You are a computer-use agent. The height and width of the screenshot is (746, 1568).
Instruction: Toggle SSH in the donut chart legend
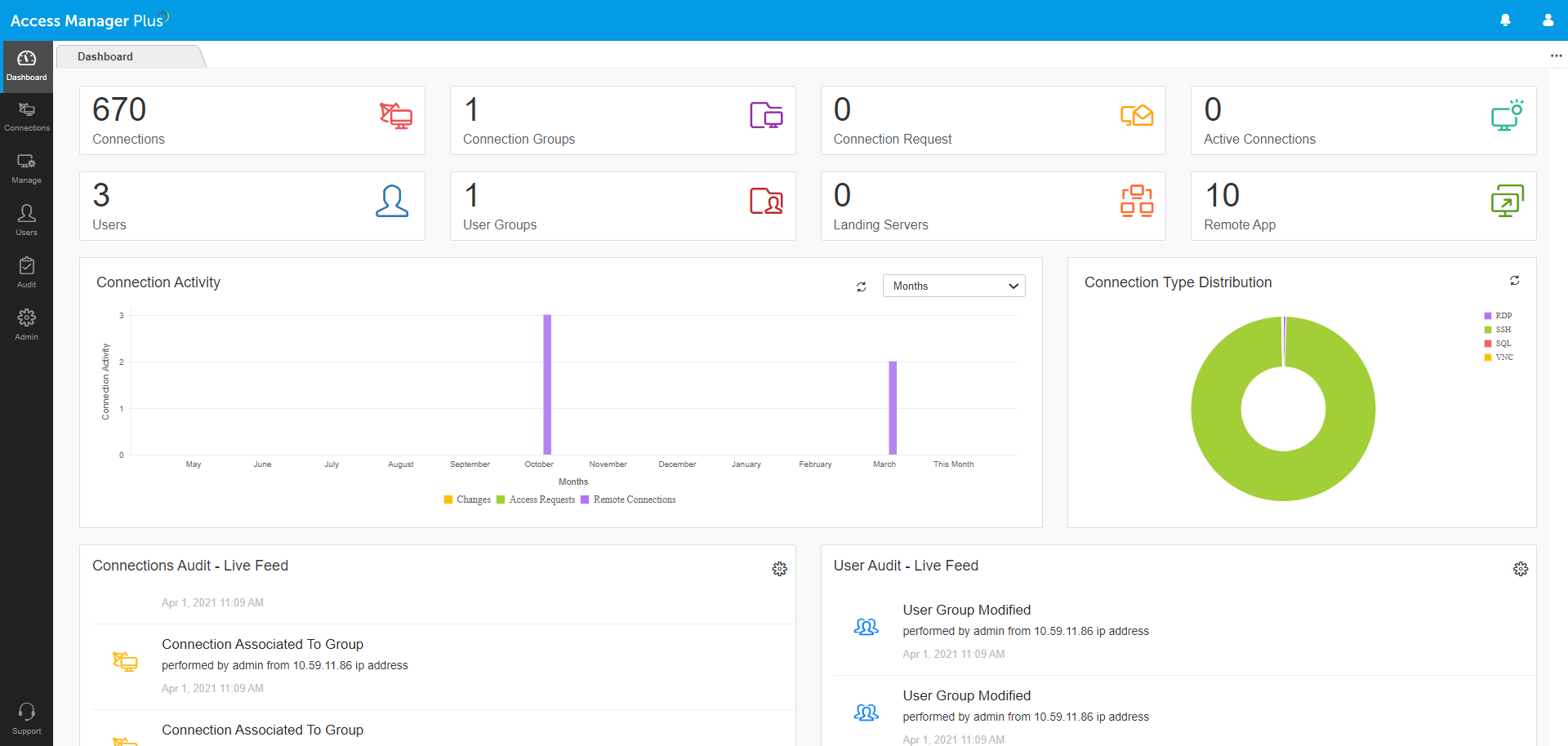(x=1500, y=329)
